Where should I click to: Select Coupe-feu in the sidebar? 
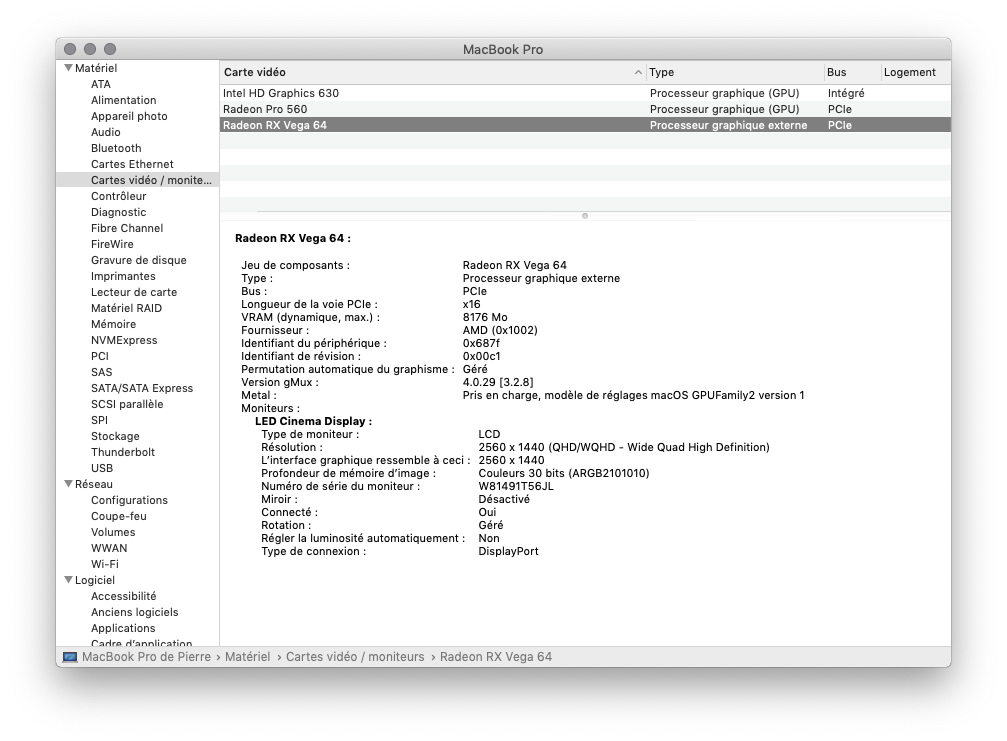pyautogui.click(x=118, y=516)
